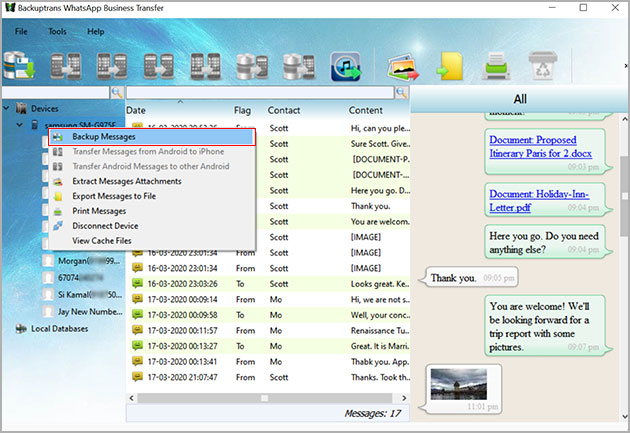Viewport: 630px width, 433px height.
Task: Click the search magnifier above message list
Action: coord(401,92)
